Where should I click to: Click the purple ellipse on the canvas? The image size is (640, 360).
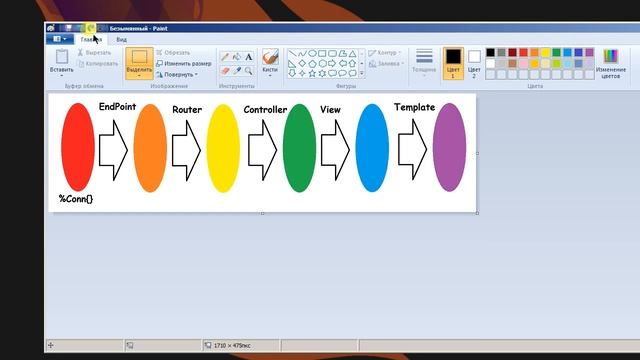449,147
